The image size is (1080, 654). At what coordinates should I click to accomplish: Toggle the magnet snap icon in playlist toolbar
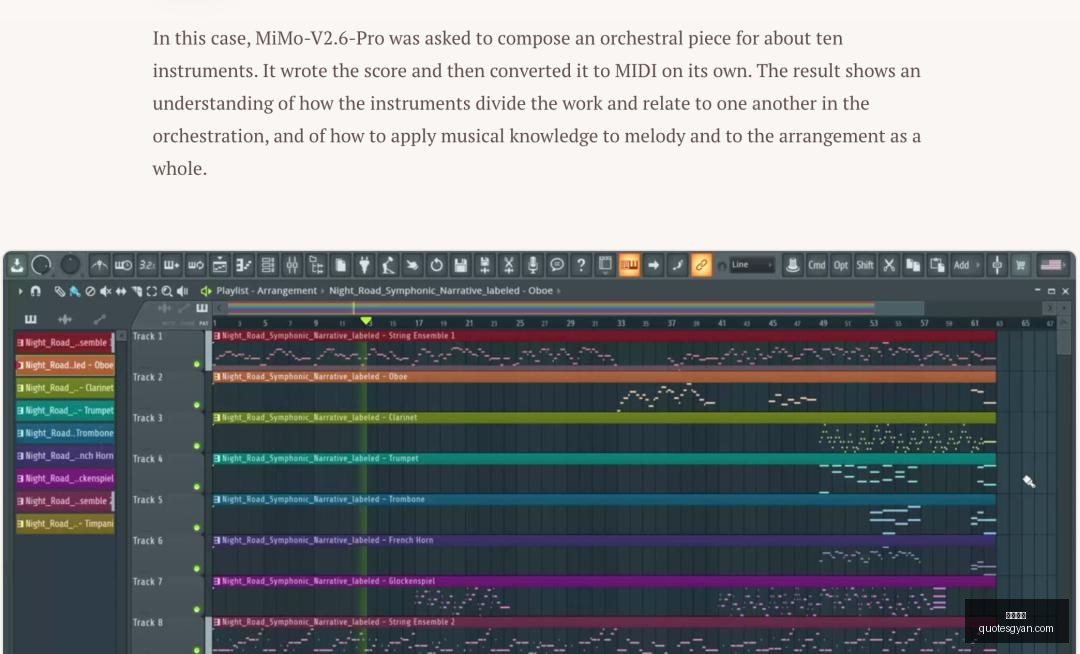coord(35,291)
